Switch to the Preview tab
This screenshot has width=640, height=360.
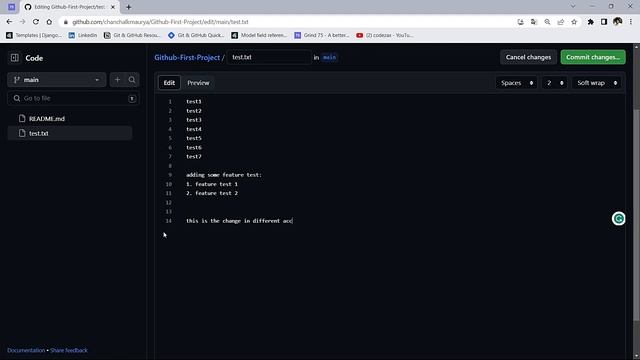pyautogui.click(x=198, y=83)
